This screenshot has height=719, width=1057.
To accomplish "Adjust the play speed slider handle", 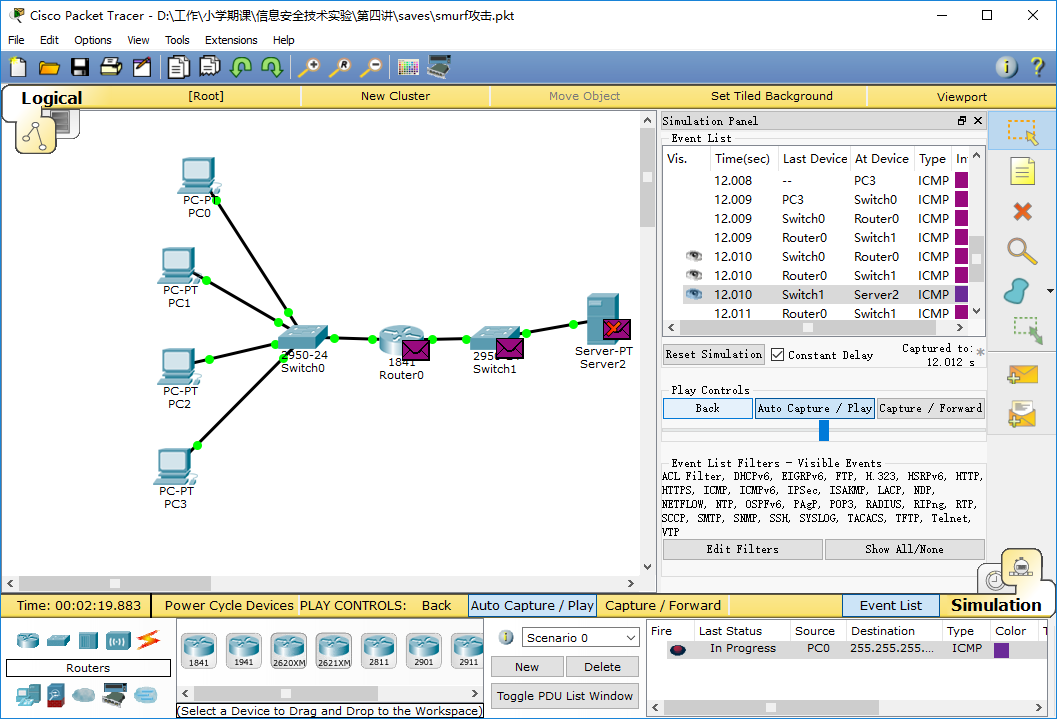I will (x=823, y=430).
